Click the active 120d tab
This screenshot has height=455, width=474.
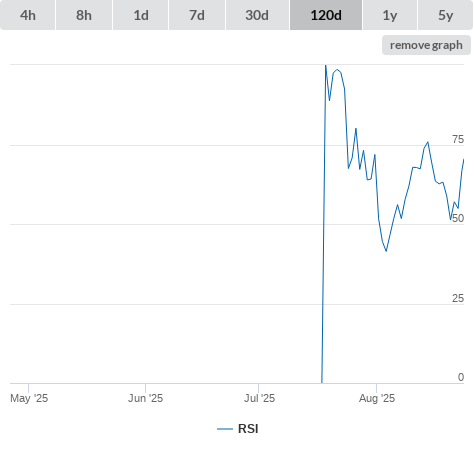(326, 15)
